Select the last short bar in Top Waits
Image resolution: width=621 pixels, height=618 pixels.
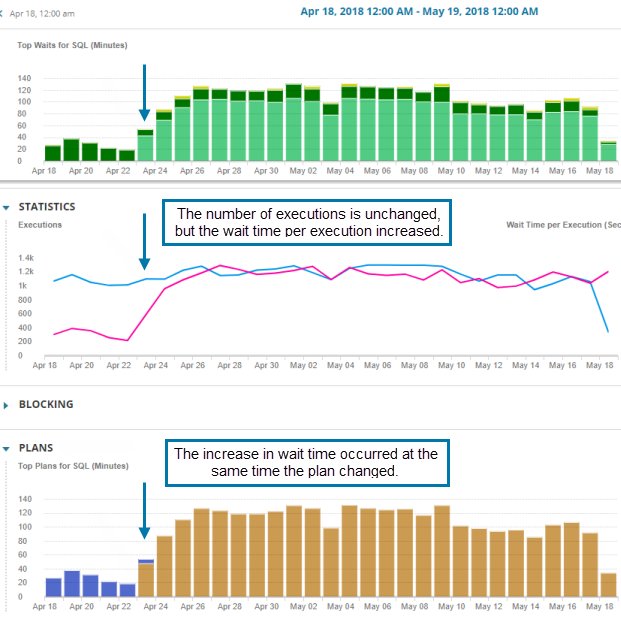(x=607, y=151)
